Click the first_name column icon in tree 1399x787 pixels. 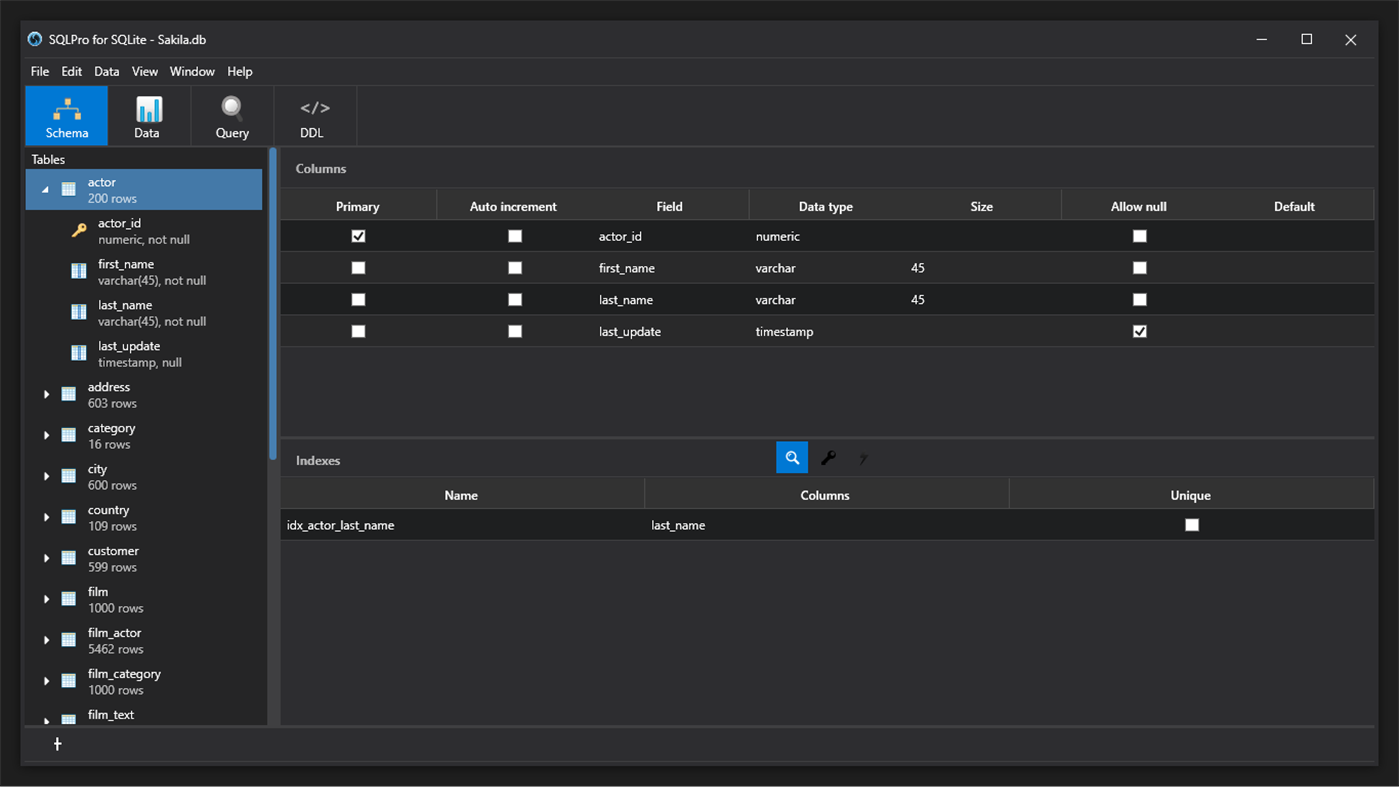(79, 272)
